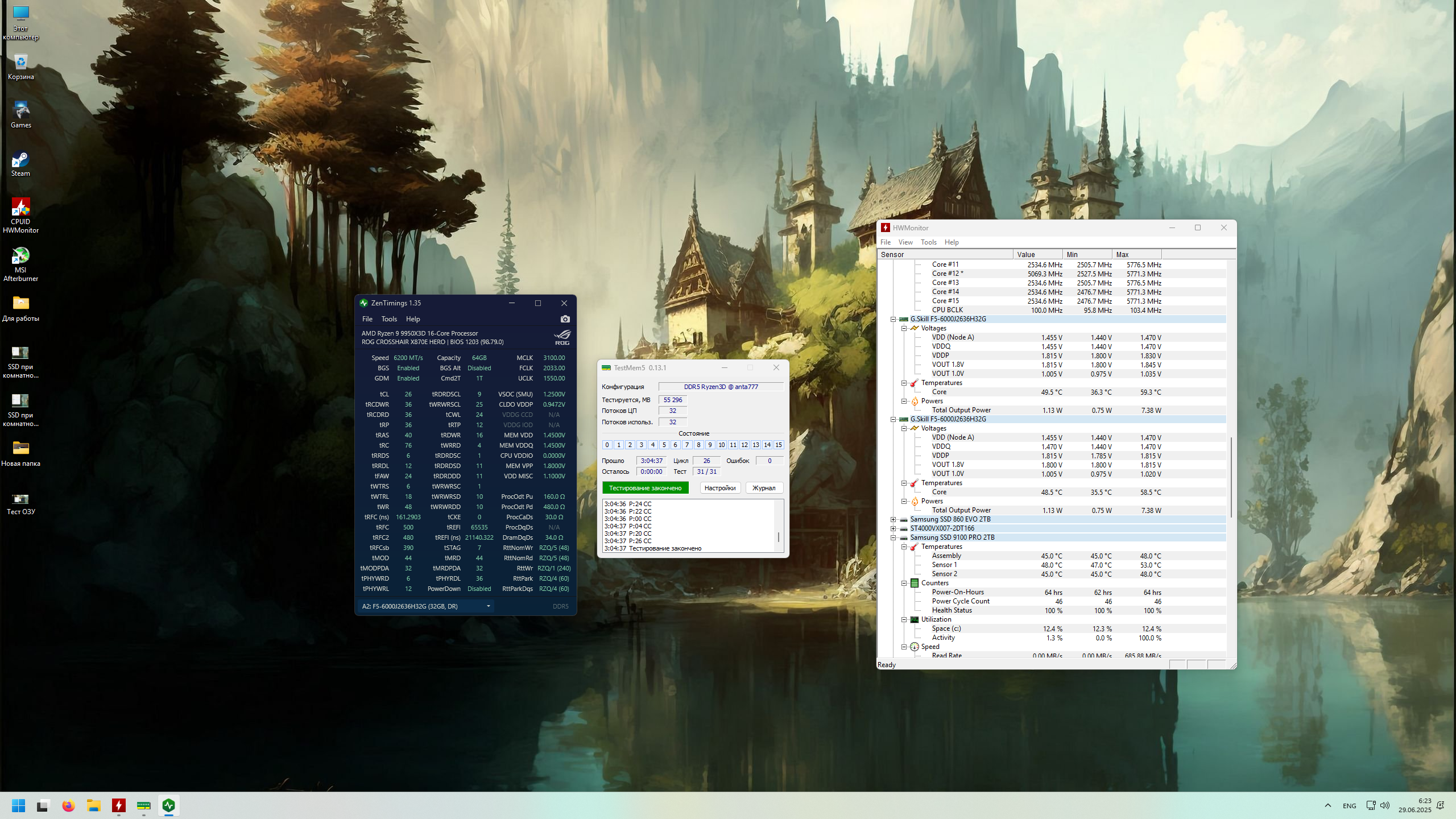Click the ZenTimings screenshot camera icon

point(565,319)
